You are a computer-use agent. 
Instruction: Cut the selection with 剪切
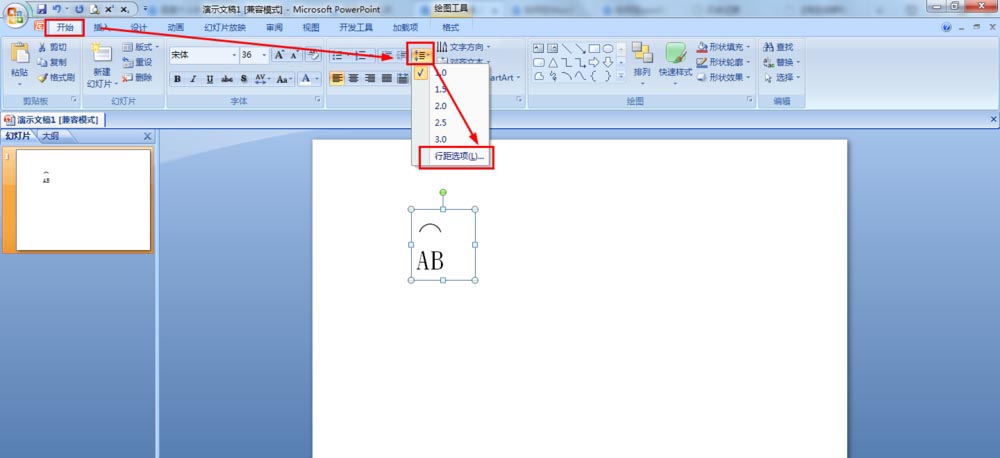click(x=52, y=47)
